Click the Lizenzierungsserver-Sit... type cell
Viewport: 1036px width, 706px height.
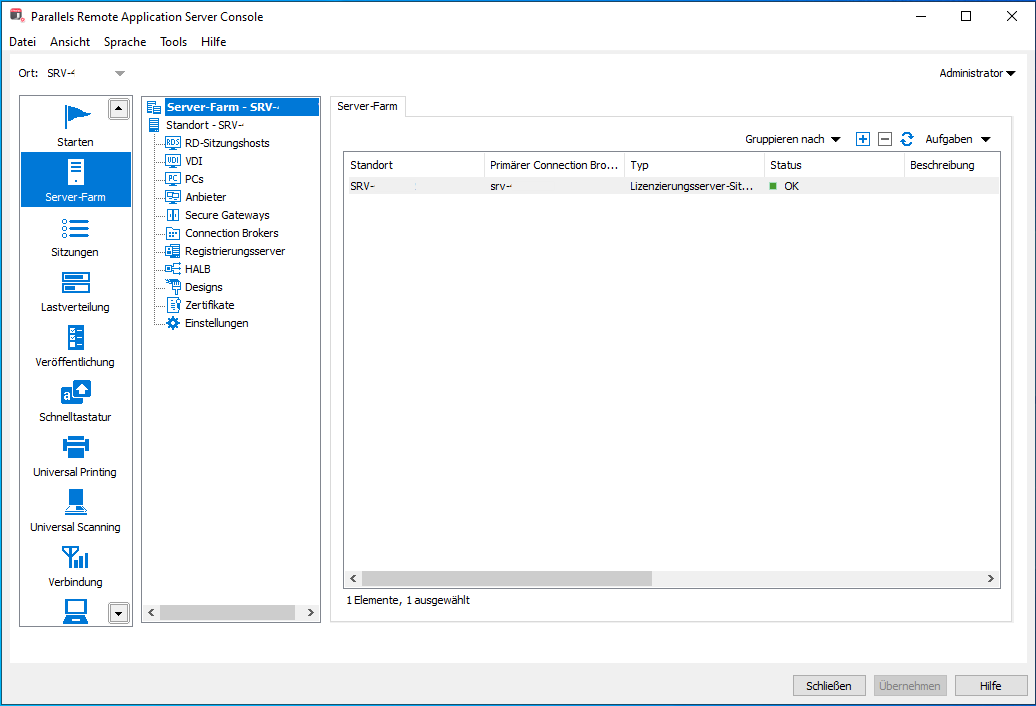click(x=694, y=186)
